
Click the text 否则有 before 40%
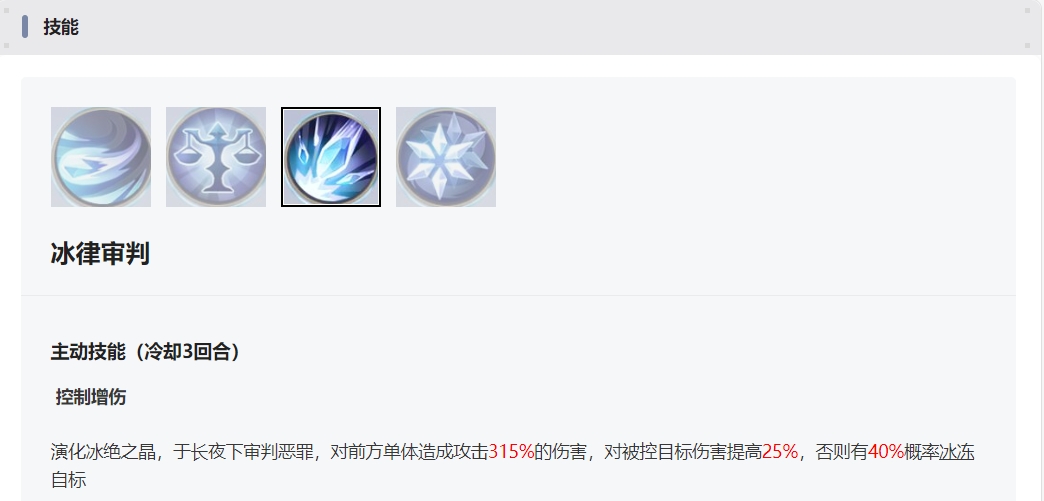(842, 452)
